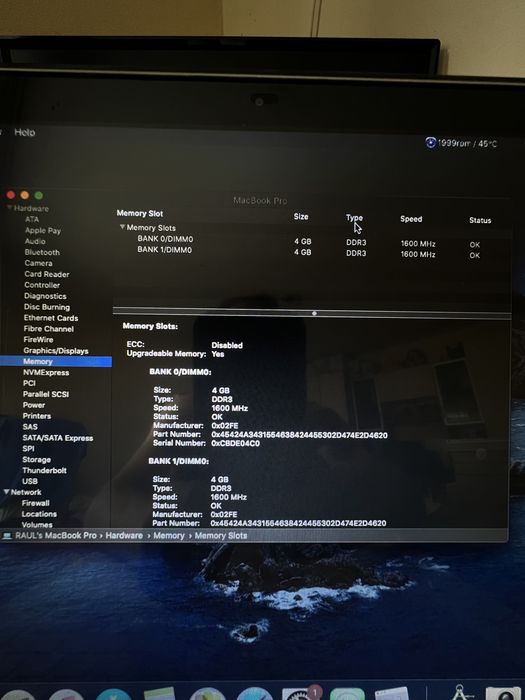
Task: Select Controller in the sidebar
Action: (42, 285)
